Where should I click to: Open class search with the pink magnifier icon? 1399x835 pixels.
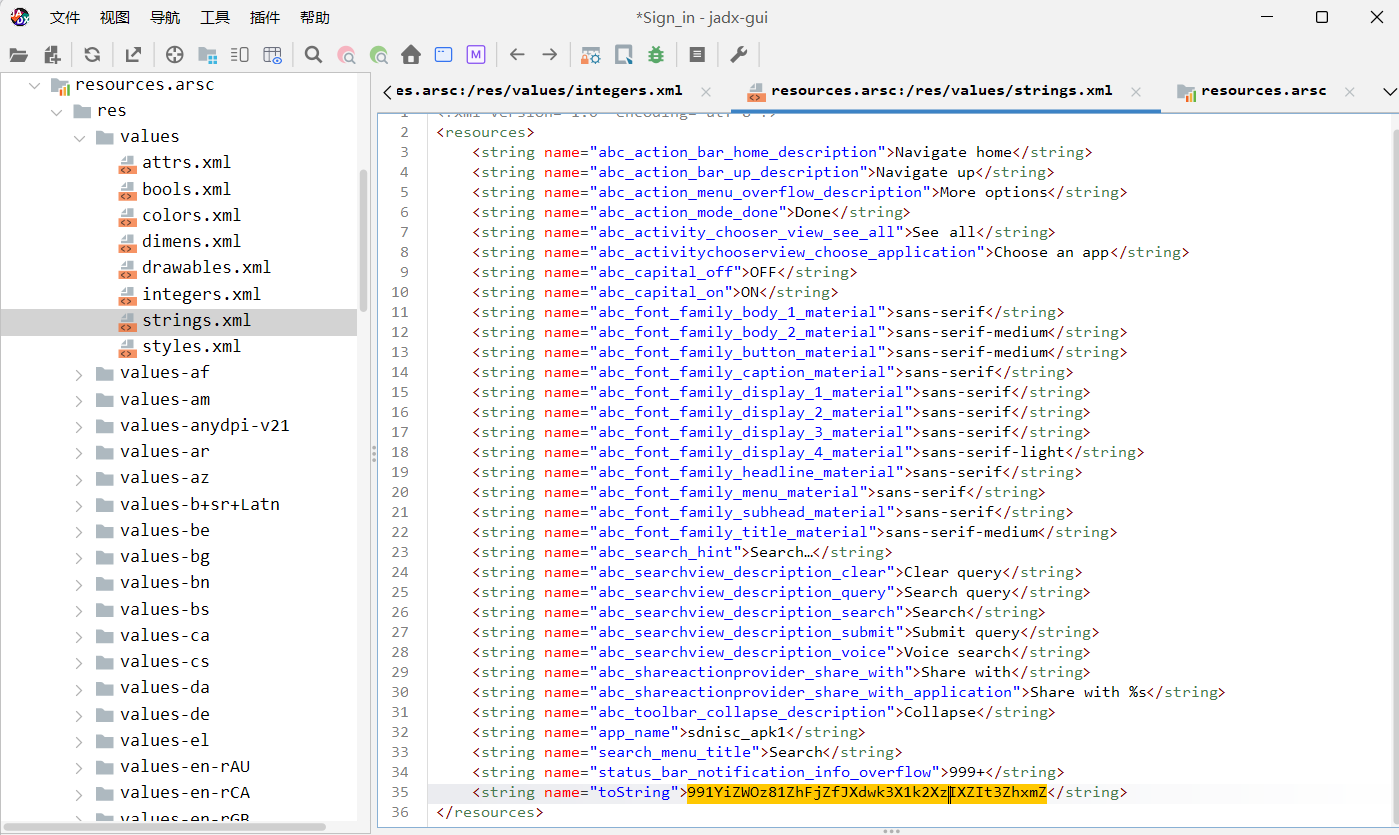[346, 55]
